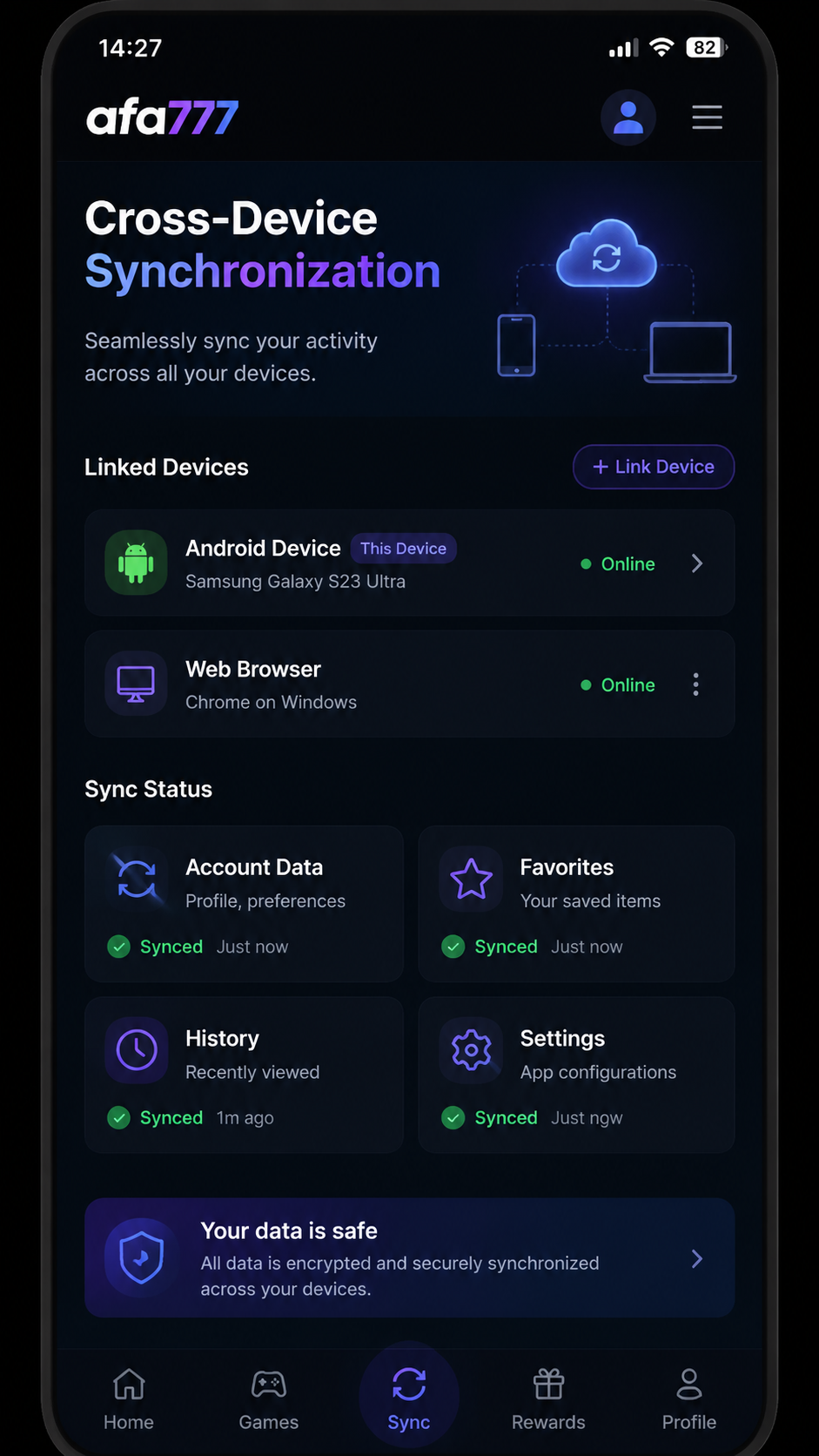819x1456 pixels.
Task: Click Account Data synced checkmark
Action: pyautogui.click(x=118, y=947)
